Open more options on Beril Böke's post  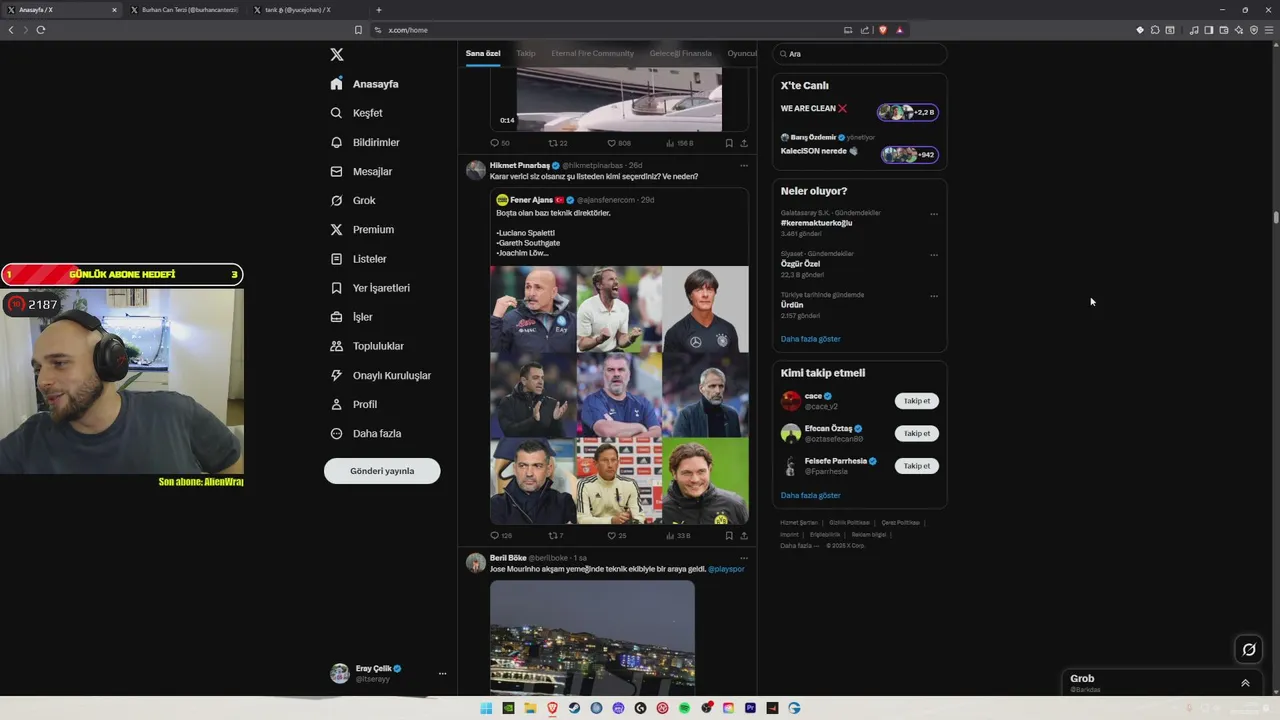pyautogui.click(x=743, y=558)
